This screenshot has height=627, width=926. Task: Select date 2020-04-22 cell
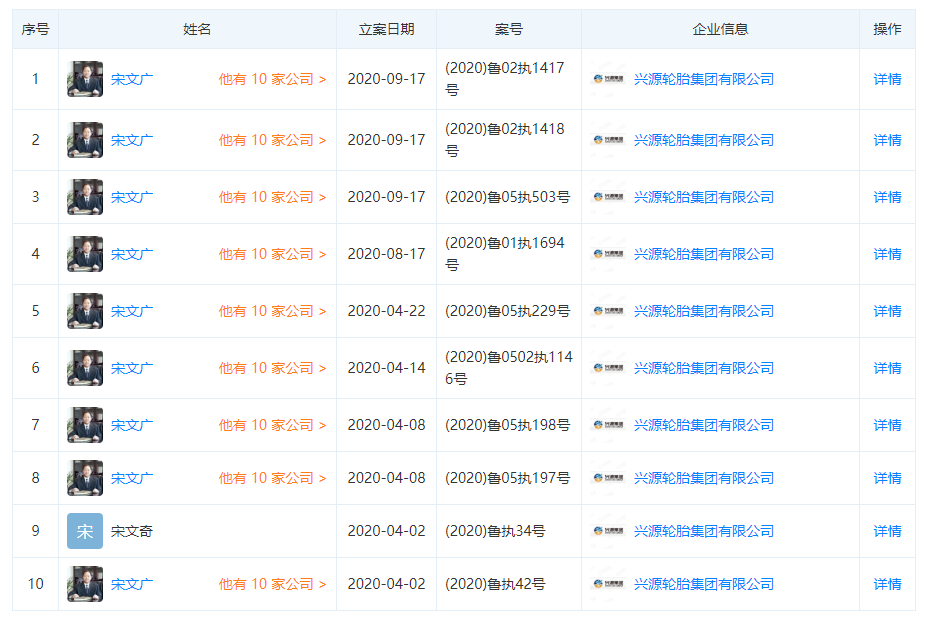point(386,311)
